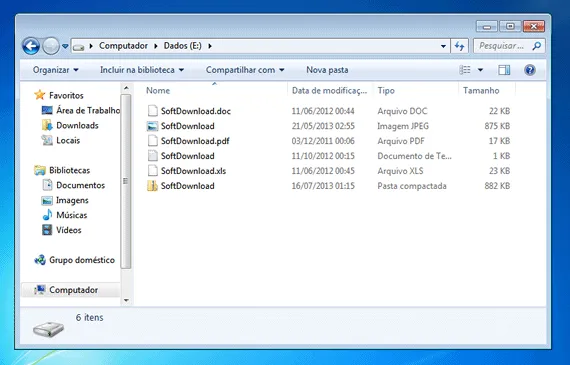Click the Nova pasta button
The image size is (570, 365).
click(x=327, y=70)
